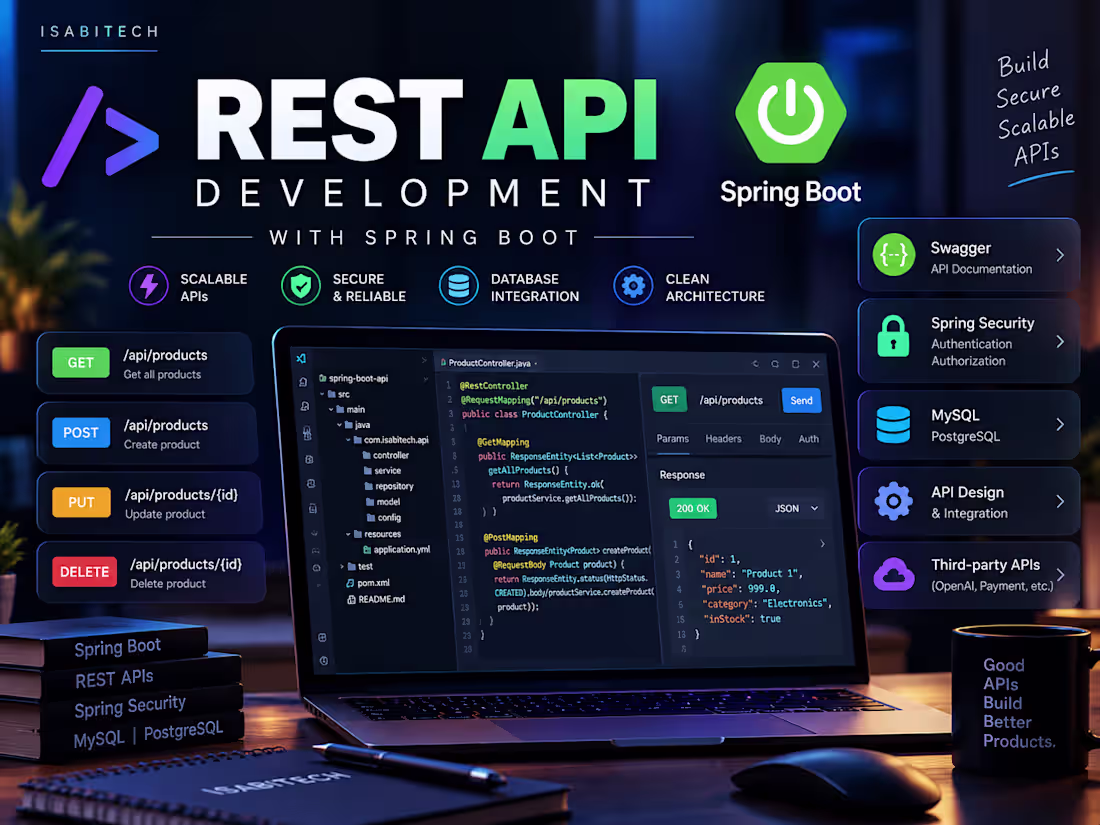This screenshot has width=1100, height=825.
Task: Click the API Design gear icon
Action: [x=893, y=501]
